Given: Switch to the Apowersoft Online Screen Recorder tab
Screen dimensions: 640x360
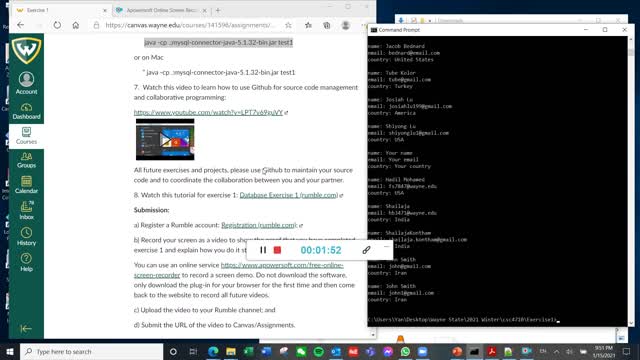Looking at the screenshot, I should pyautogui.click(x=161, y=10).
